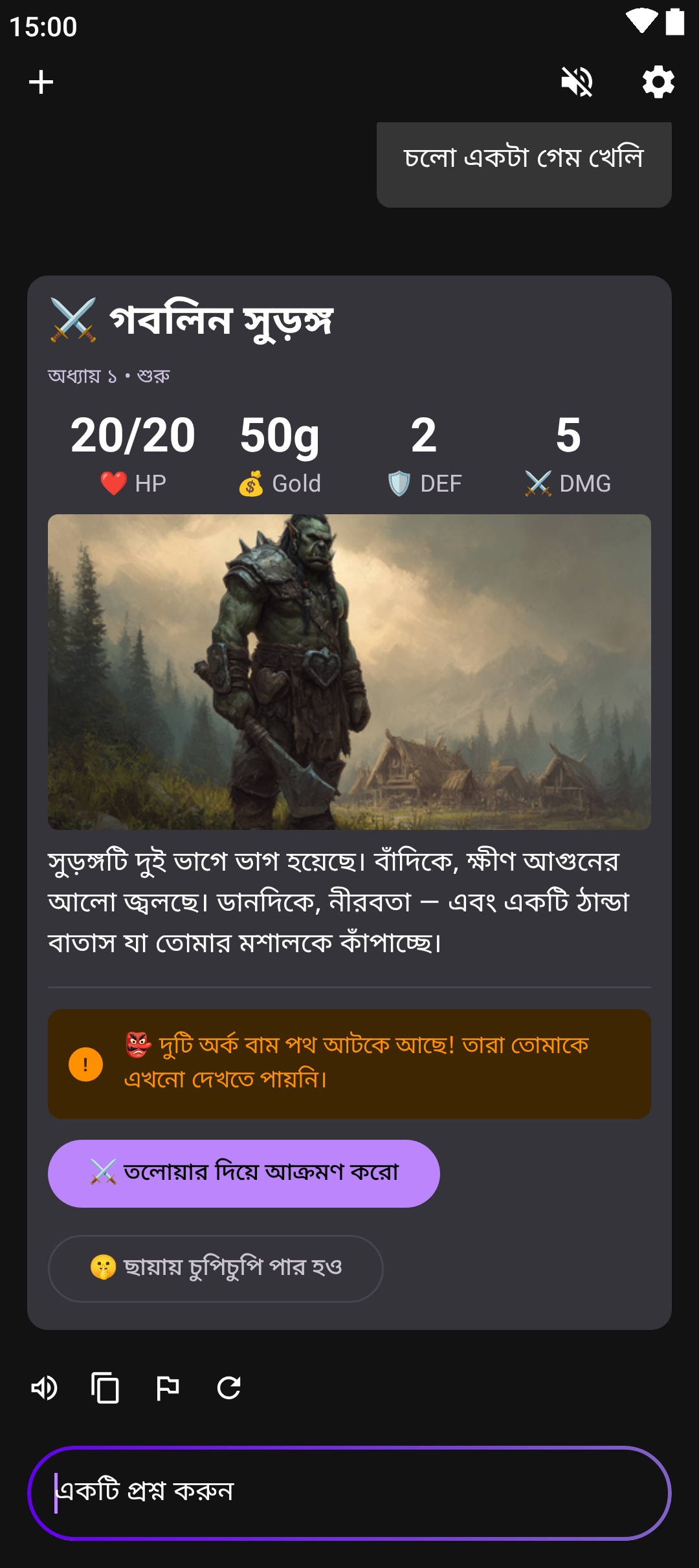Flag the response with flag icon
Viewport: 699px width, 1568px height.
point(168,1388)
